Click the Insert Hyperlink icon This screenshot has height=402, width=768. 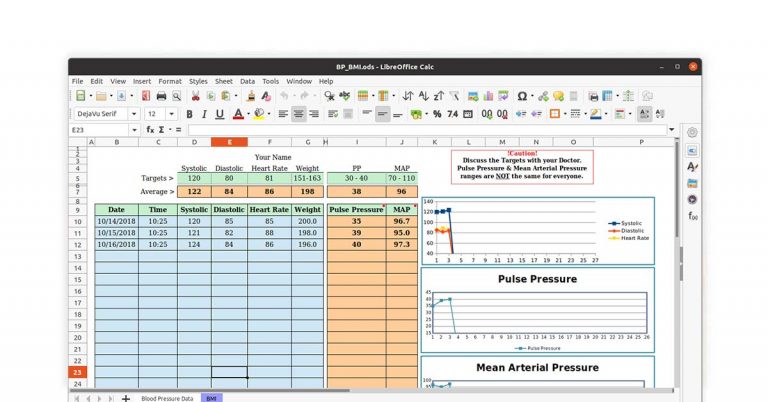tap(543, 96)
